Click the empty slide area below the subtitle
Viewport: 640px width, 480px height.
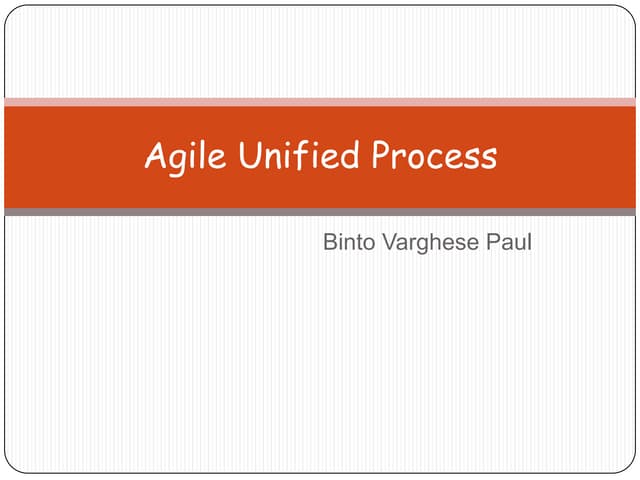click(x=320, y=370)
